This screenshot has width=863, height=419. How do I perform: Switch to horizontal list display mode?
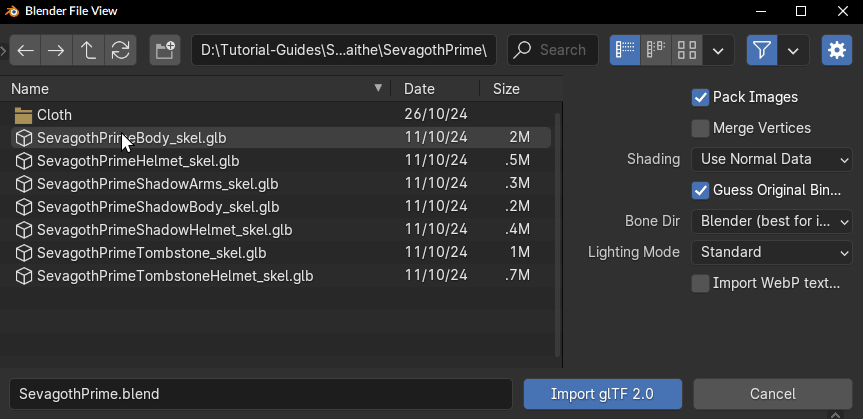[x=656, y=50]
